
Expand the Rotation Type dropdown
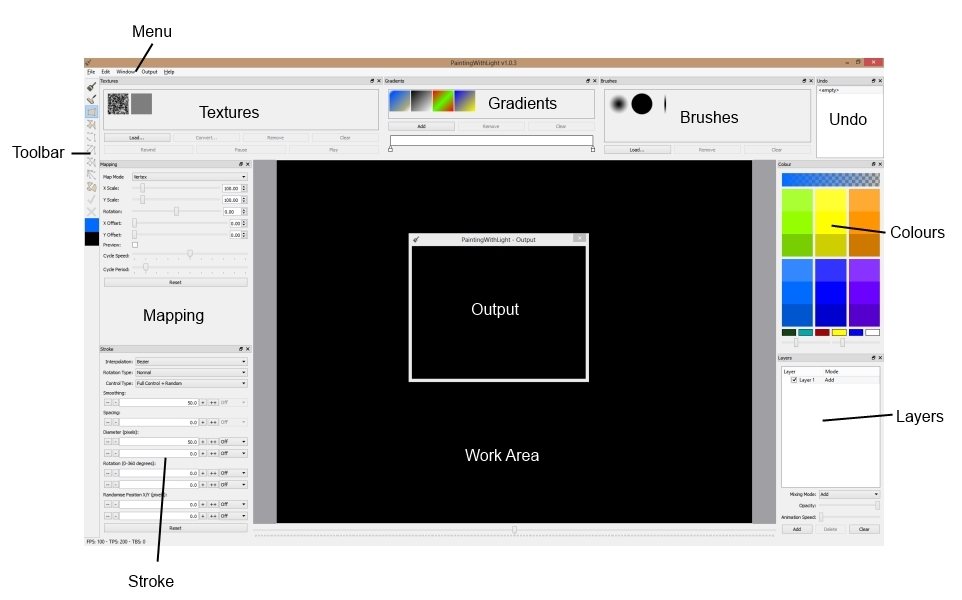[x=191, y=372]
